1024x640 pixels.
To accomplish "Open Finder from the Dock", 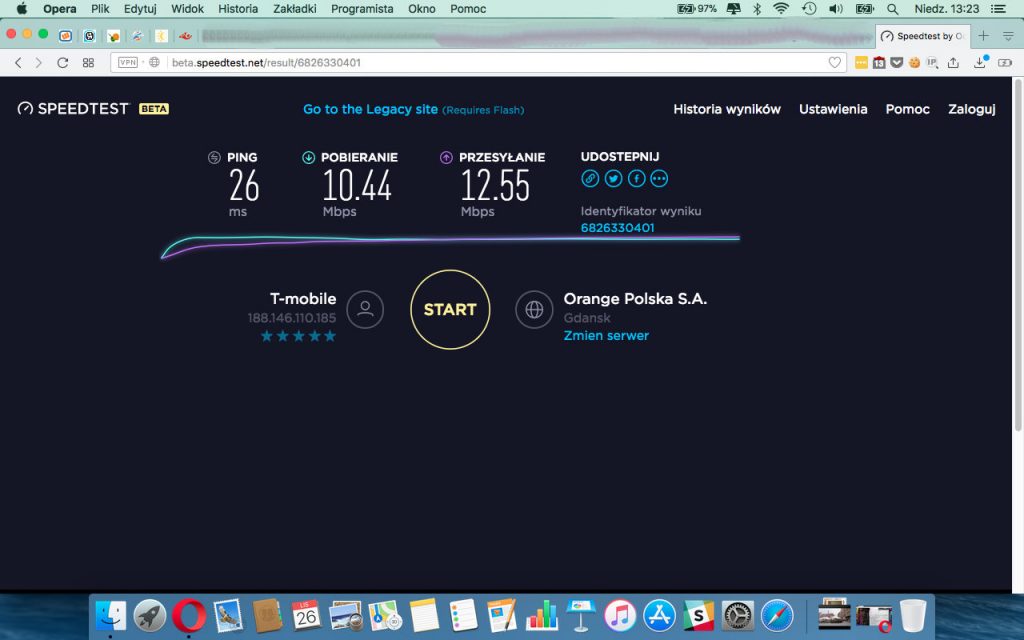I will pos(110,615).
